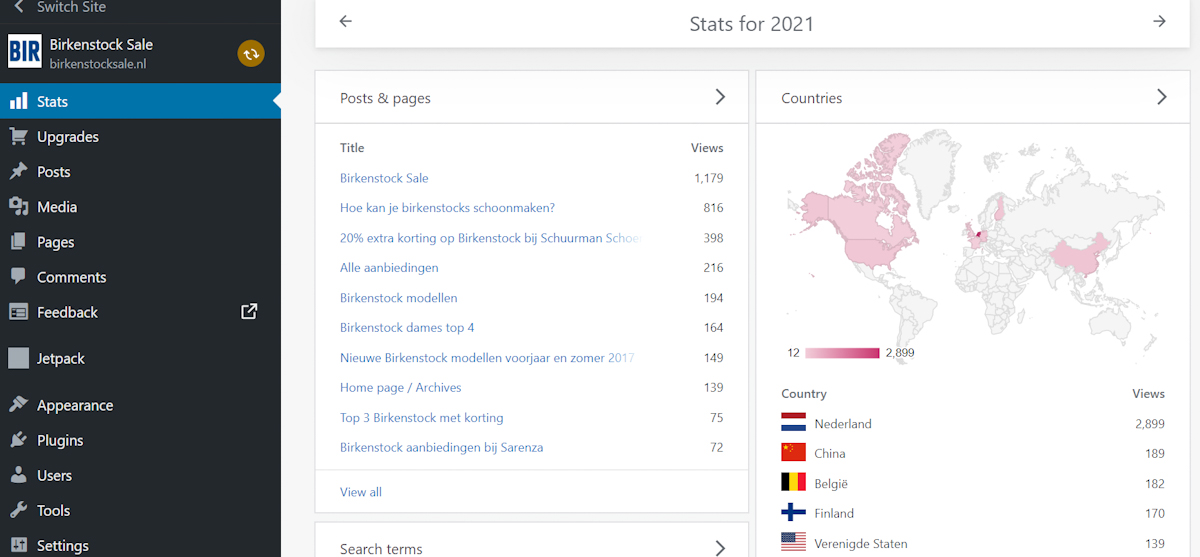Click the sync status icon beside Birkenstock Sale
This screenshot has width=1200, height=557.
[251, 54]
